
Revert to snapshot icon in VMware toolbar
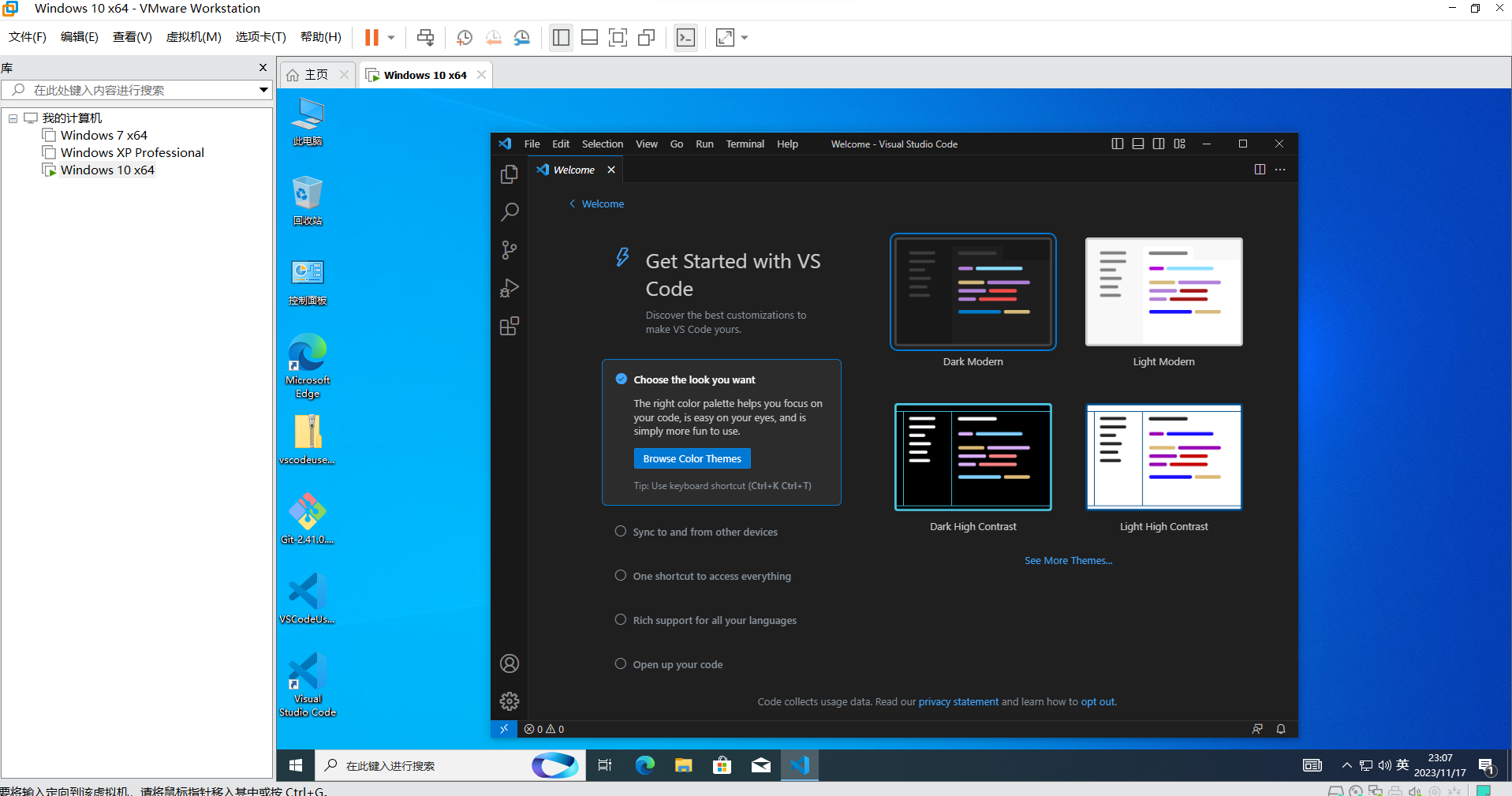click(494, 37)
